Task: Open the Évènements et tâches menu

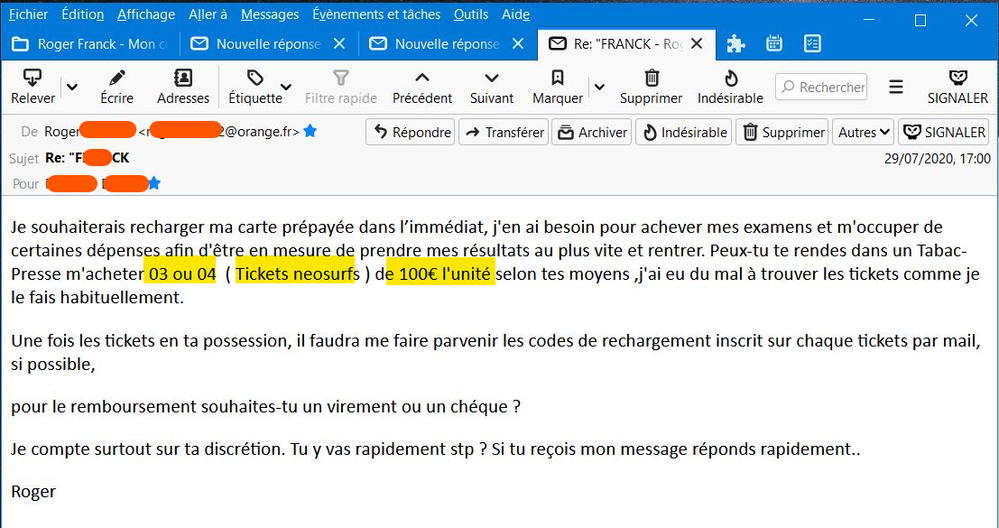Action: [376, 14]
